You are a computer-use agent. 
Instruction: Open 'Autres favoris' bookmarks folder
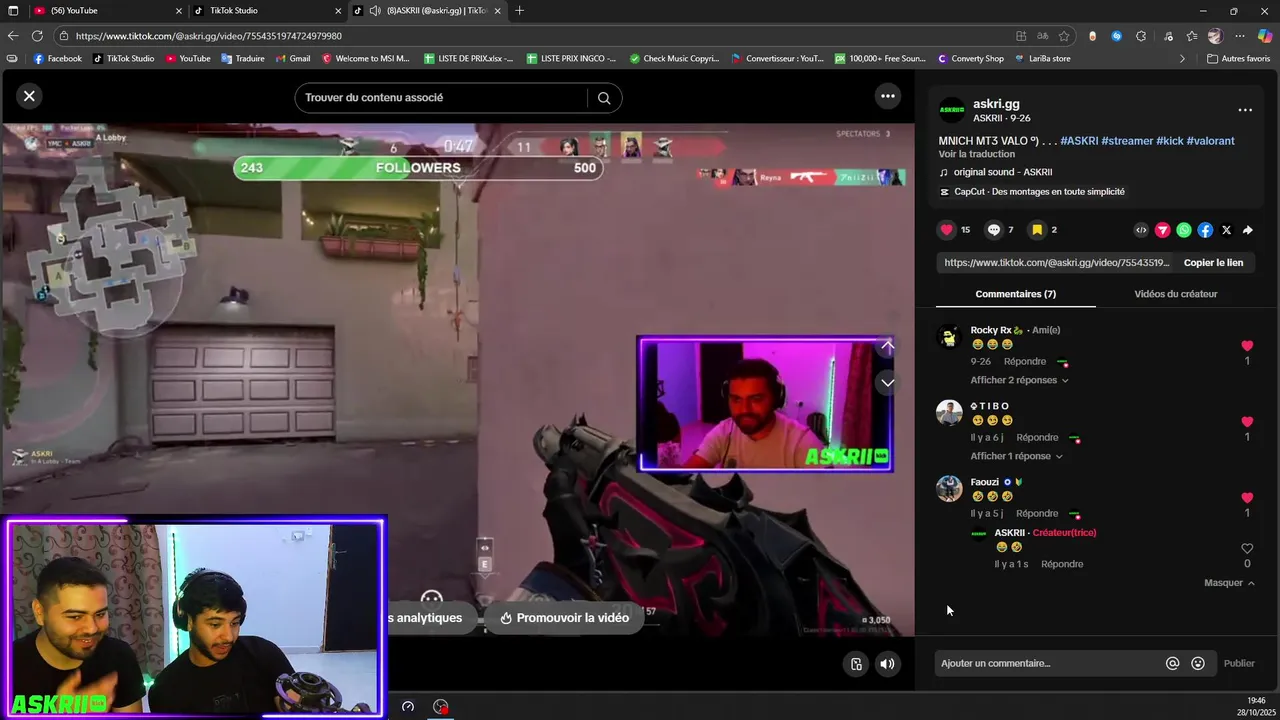1238,59
